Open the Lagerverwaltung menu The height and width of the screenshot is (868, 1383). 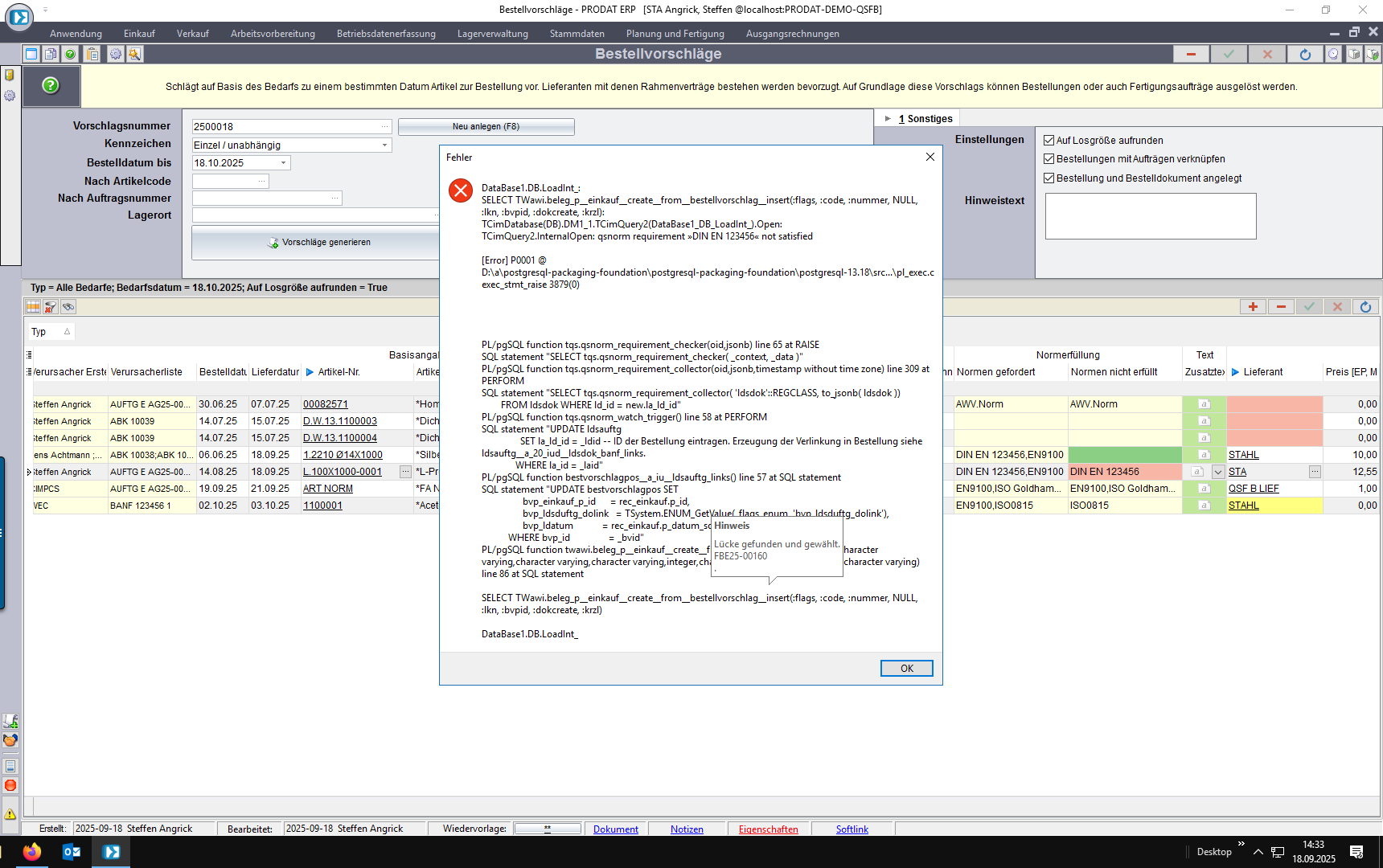point(492,34)
